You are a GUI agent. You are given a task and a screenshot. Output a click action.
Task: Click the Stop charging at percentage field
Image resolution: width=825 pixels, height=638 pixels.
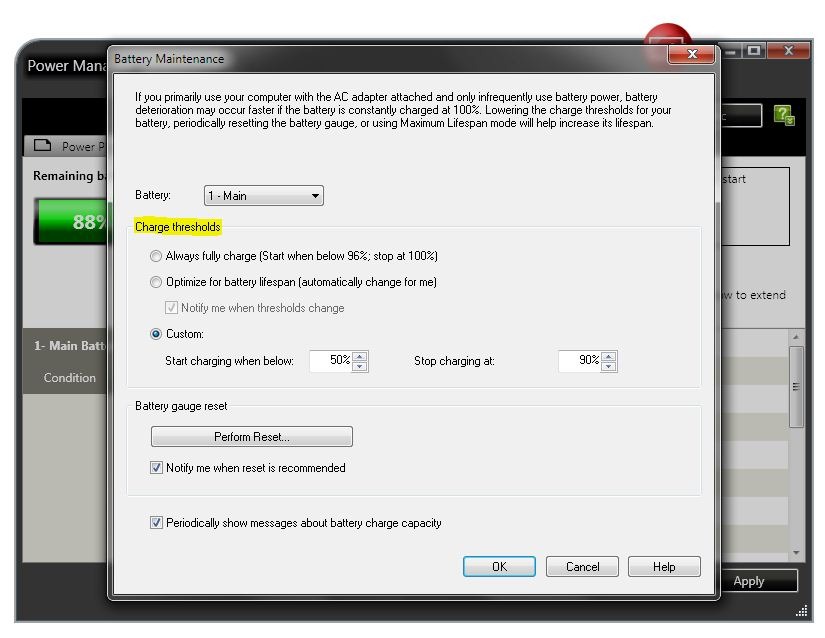pyautogui.click(x=580, y=361)
